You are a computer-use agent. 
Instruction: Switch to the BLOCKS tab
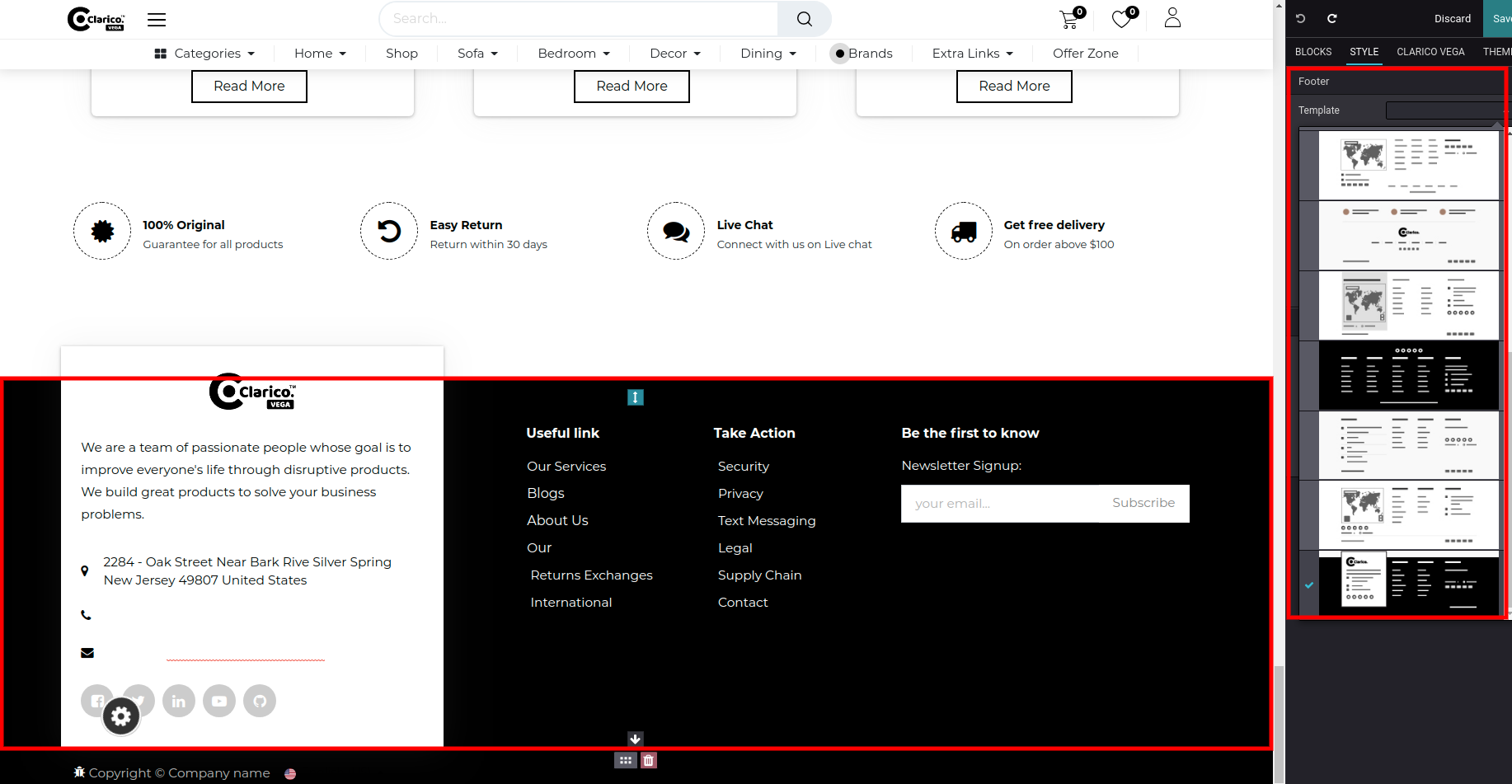[1312, 52]
